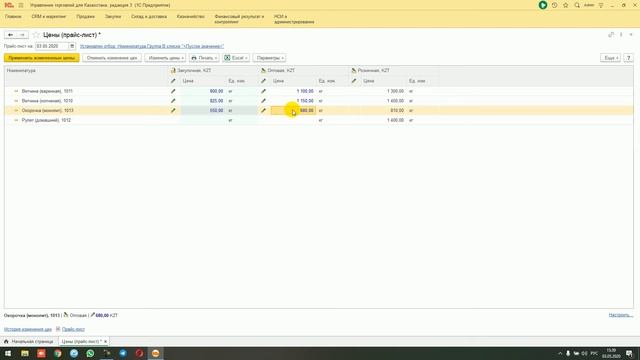
Task: Close the Цены (прайс-лист) tab
Action: pos(106,341)
